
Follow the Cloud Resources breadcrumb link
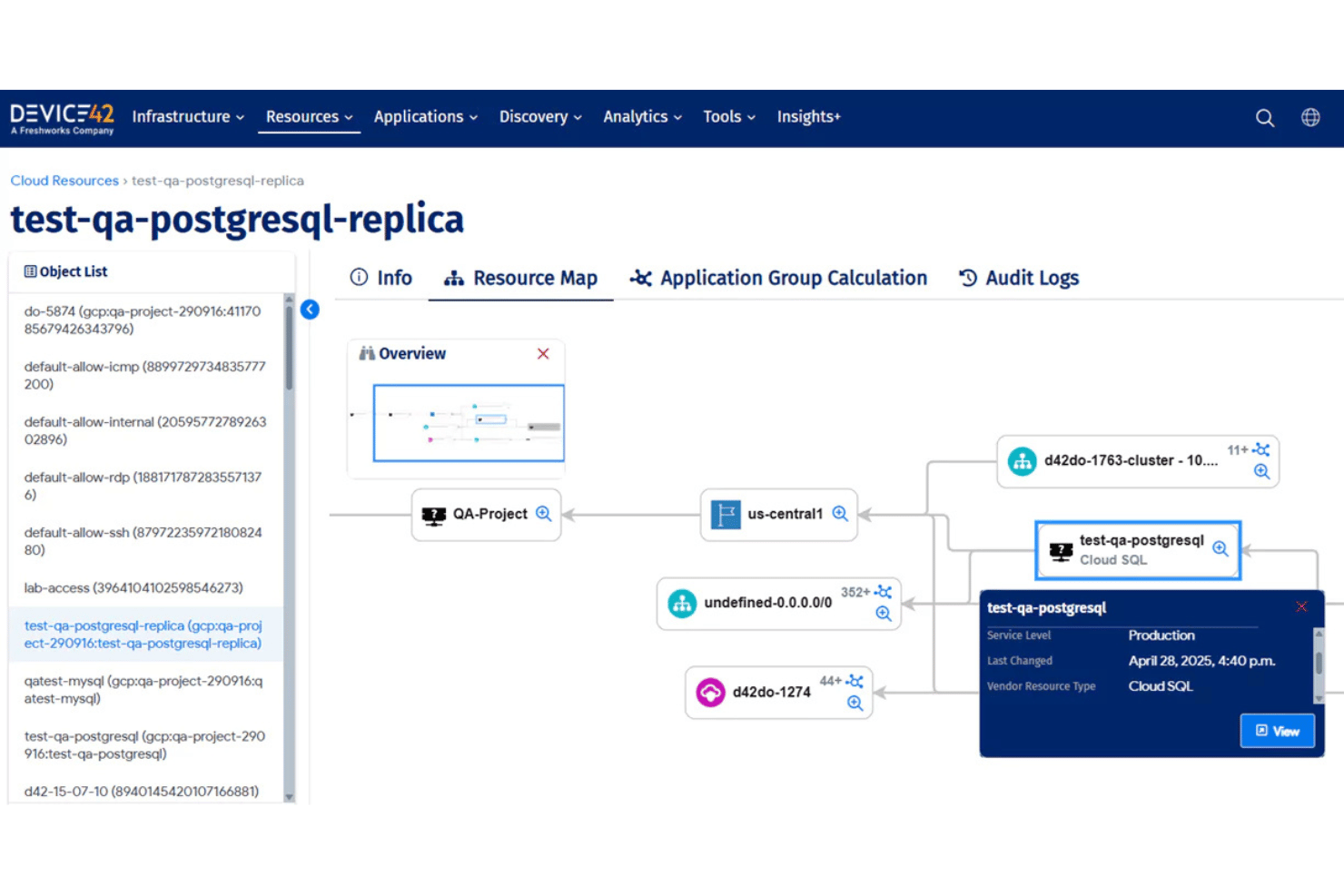pyautogui.click(x=64, y=181)
